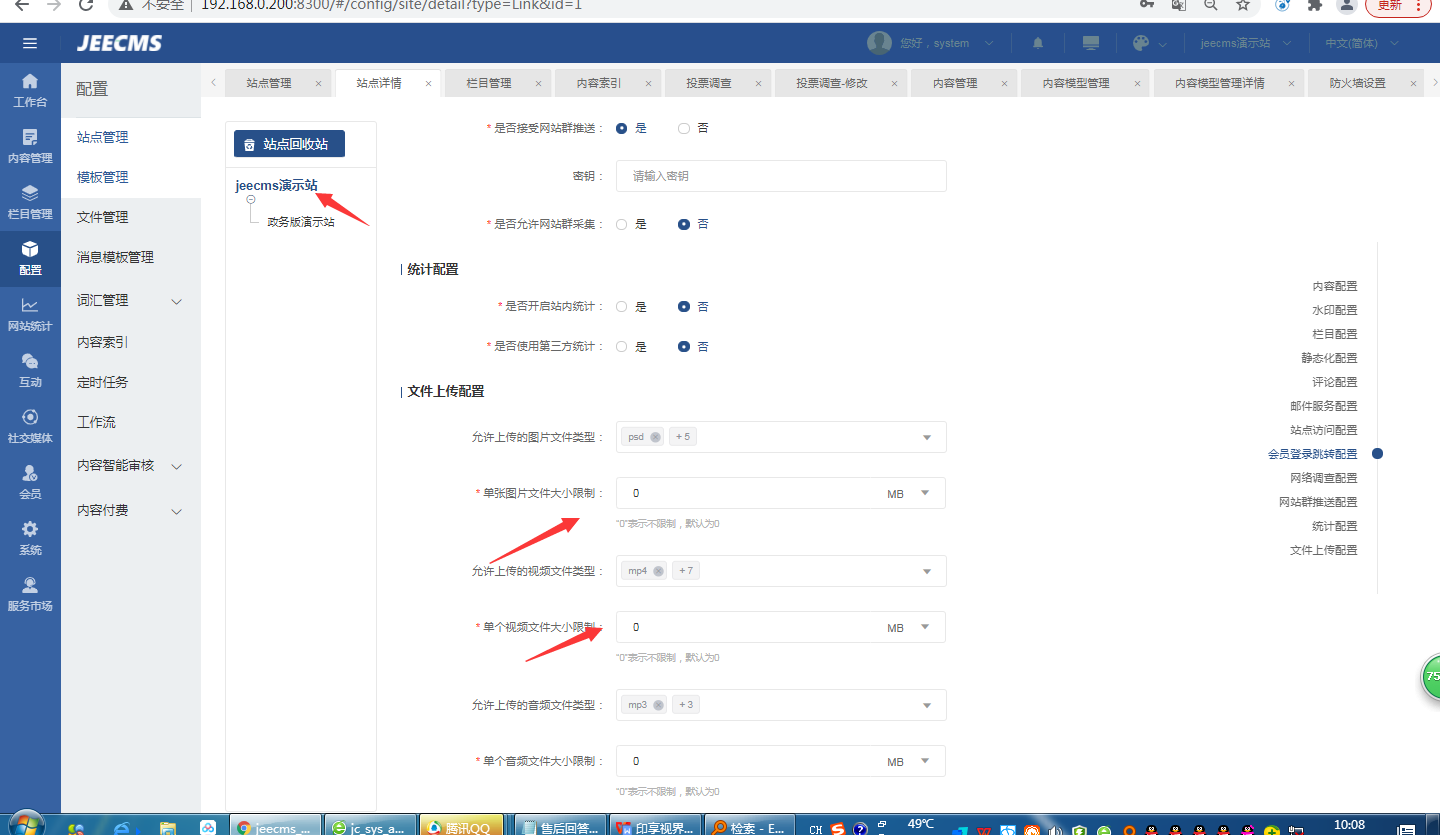
Task: Open the 允许上传的视频文件类型 dropdown
Action: tap(781, 571)
